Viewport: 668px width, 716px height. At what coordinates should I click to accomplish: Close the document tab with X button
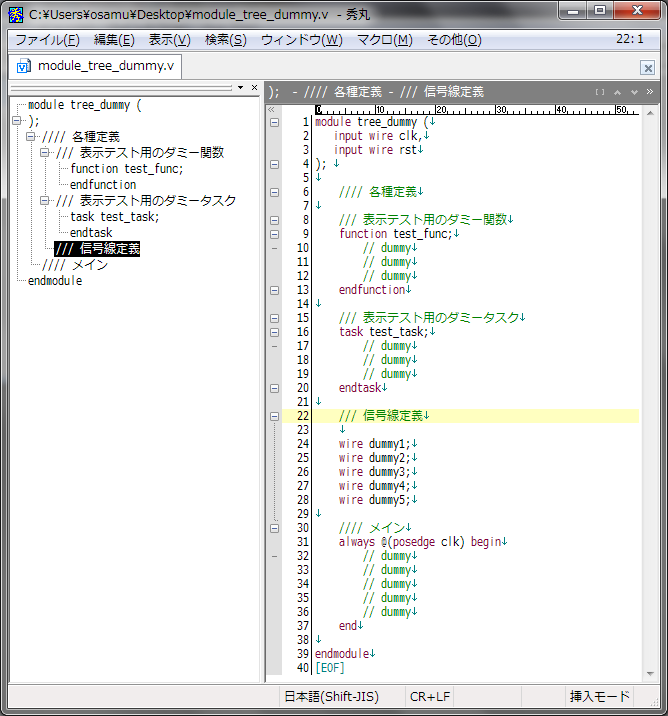647,68
